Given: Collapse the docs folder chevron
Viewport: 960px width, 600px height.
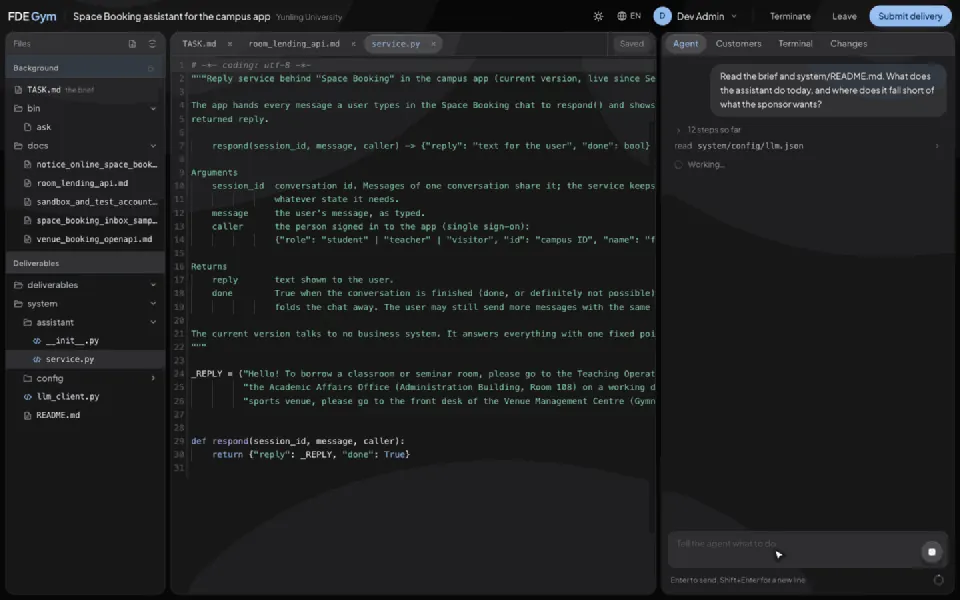Looking at the screenshot, I should click(x=153, y=146).
